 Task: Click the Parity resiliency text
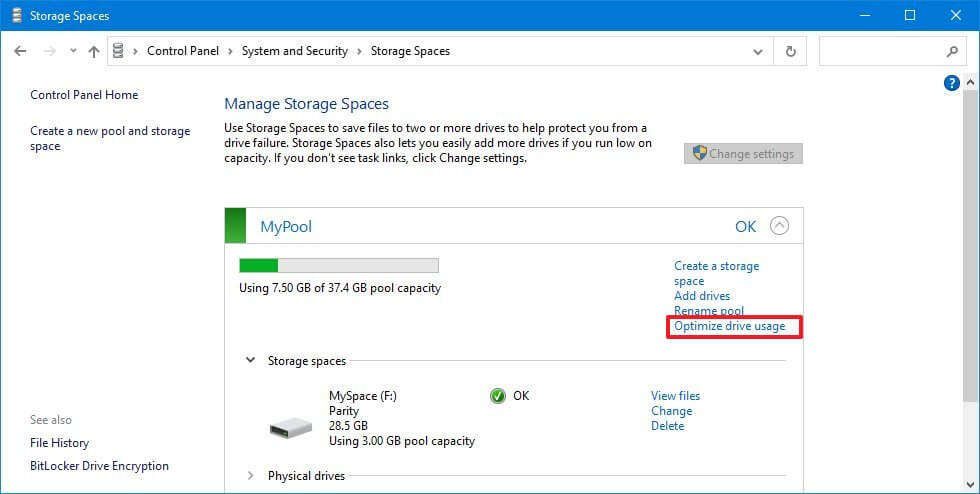pyautogui.click(x=344, y=411)
